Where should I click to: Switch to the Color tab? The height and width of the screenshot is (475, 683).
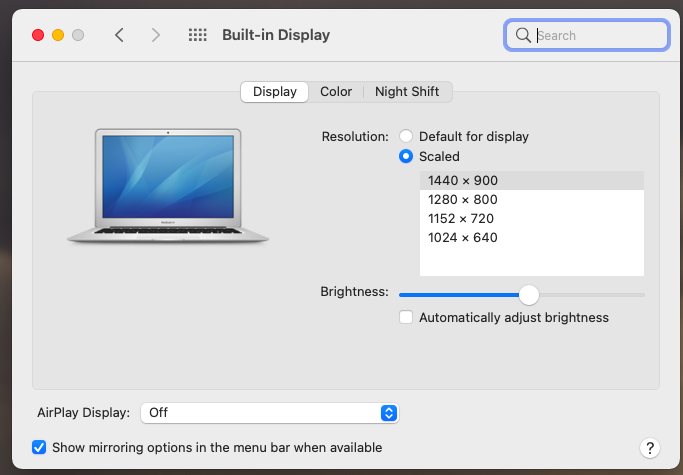point(336,92)
